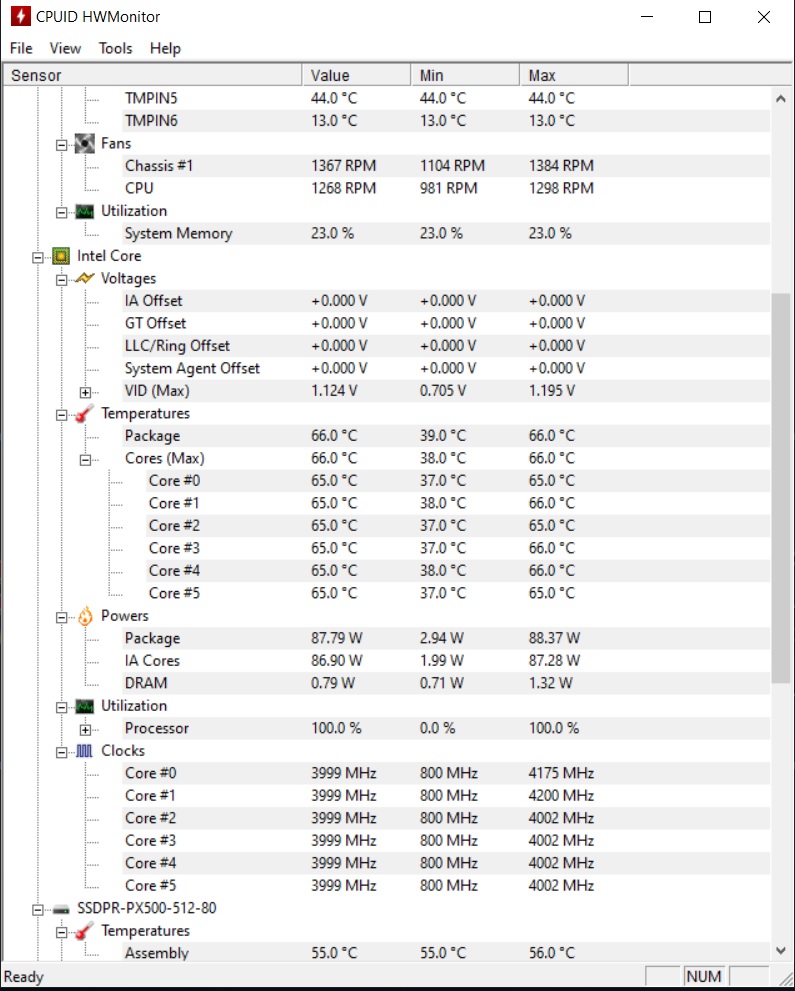Expand the VID (Max) voltage entry
The width and height of the screenshot is (795, 991).
click(86, 392)
